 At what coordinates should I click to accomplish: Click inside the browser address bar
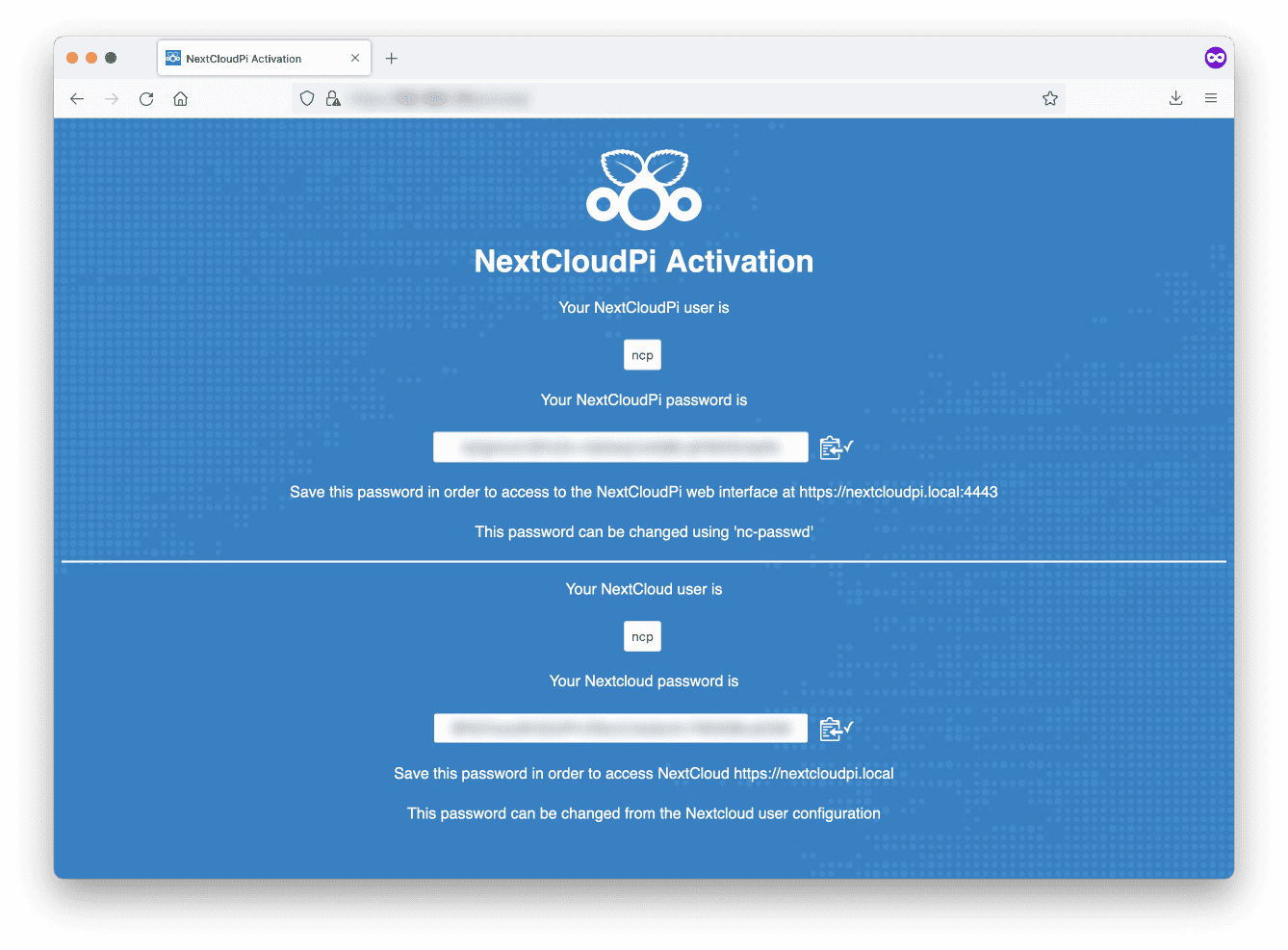point(674,98)
